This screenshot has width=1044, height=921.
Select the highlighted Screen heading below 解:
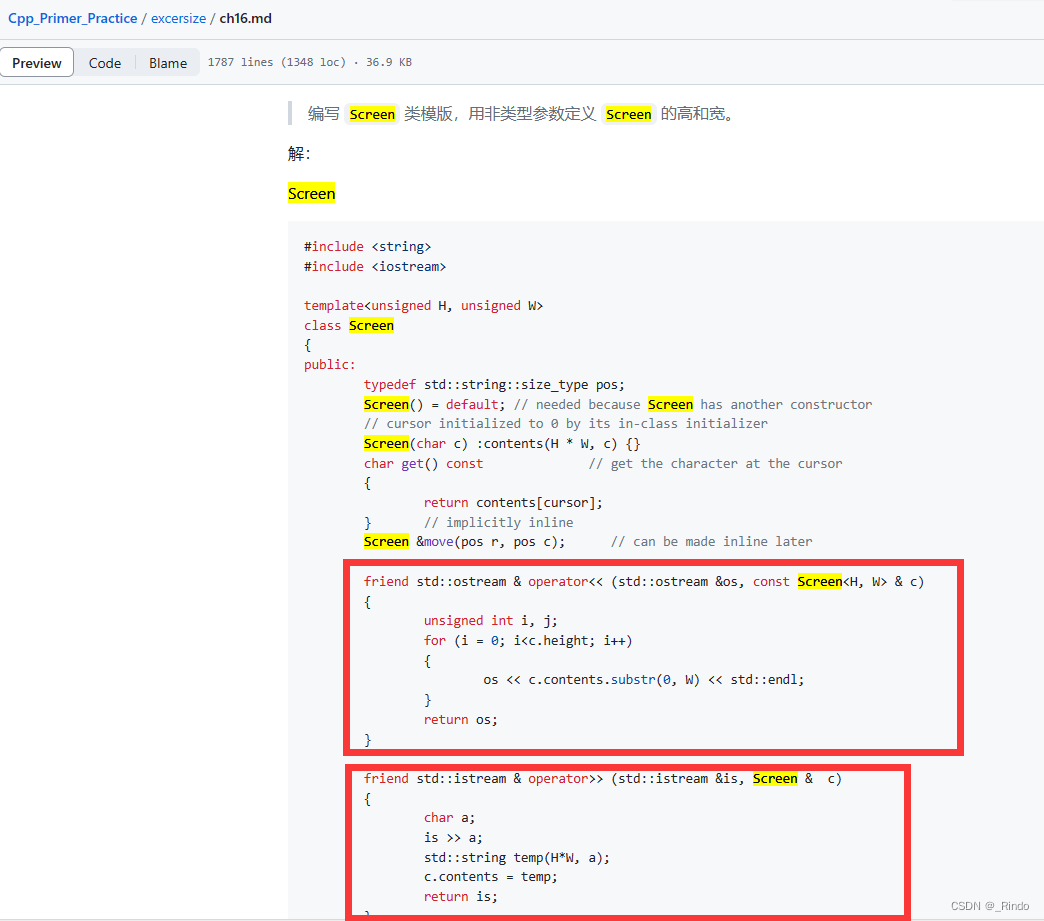311,193
